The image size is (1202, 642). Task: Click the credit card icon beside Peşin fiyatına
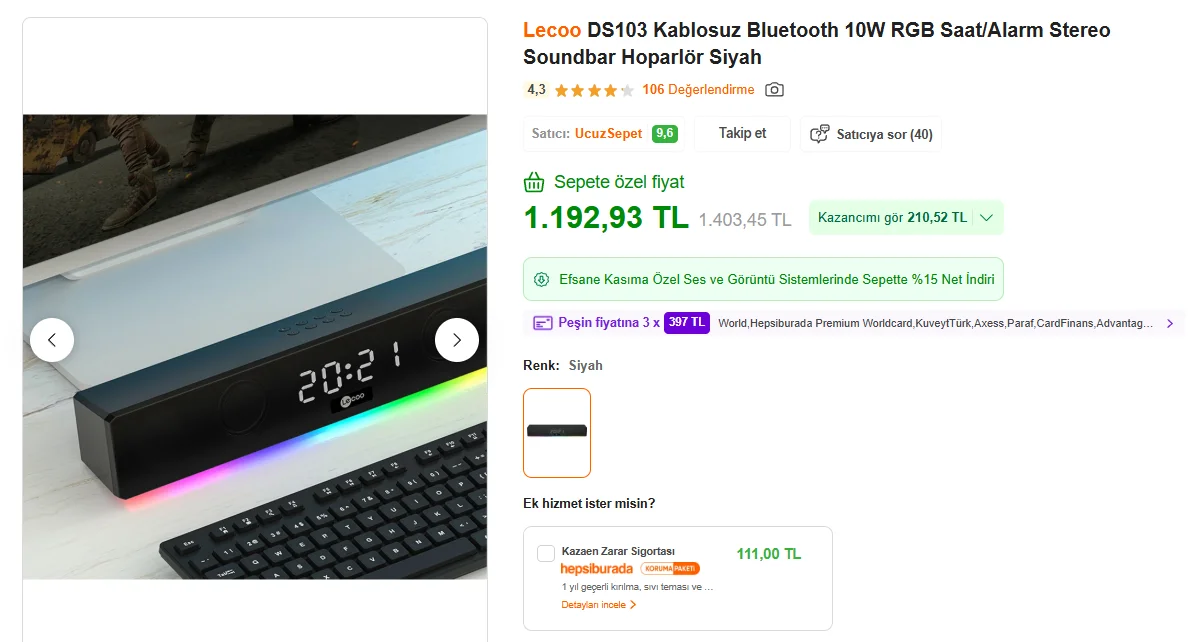(543, 323)
